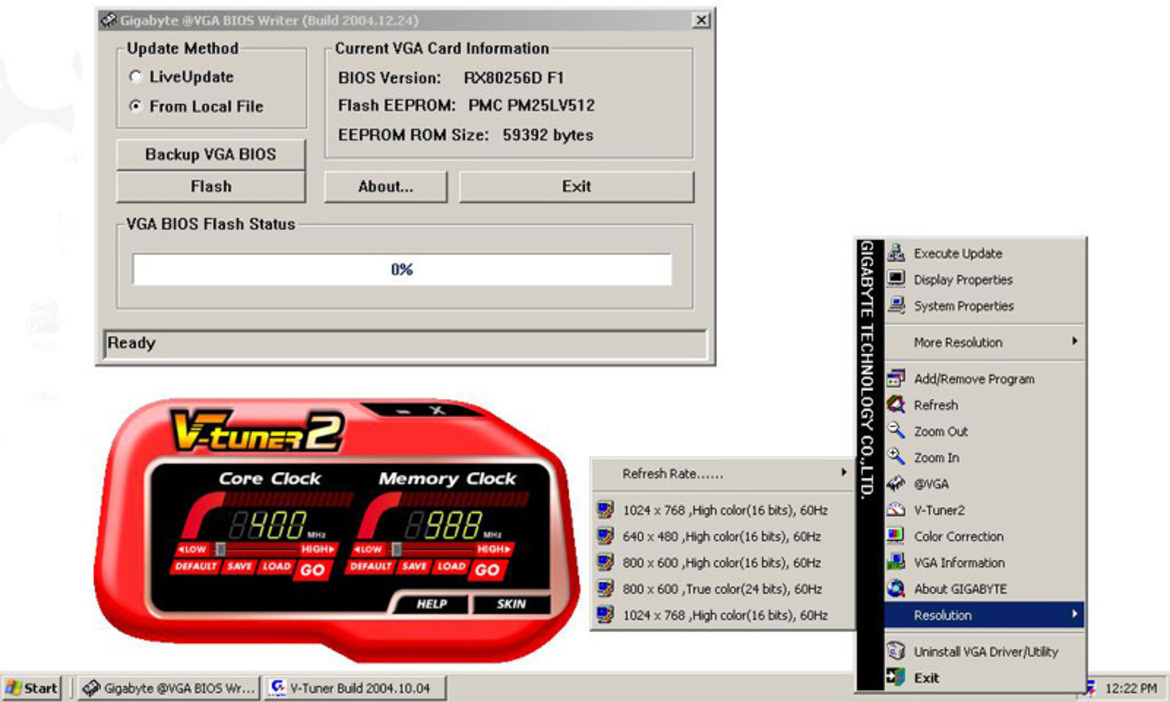Choose the last 1024 x 768 High color entry
Viewport: 1170px width, 702px height.
click(723, 615)
